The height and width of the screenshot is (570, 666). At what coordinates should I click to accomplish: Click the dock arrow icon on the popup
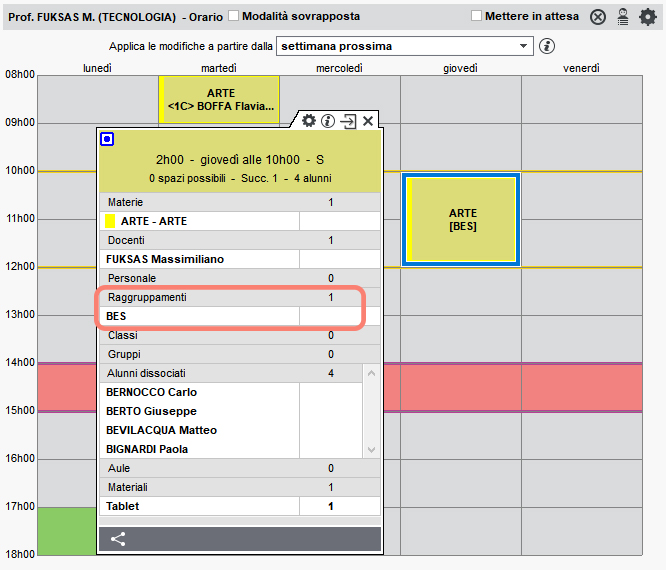(x=348, y=121)
